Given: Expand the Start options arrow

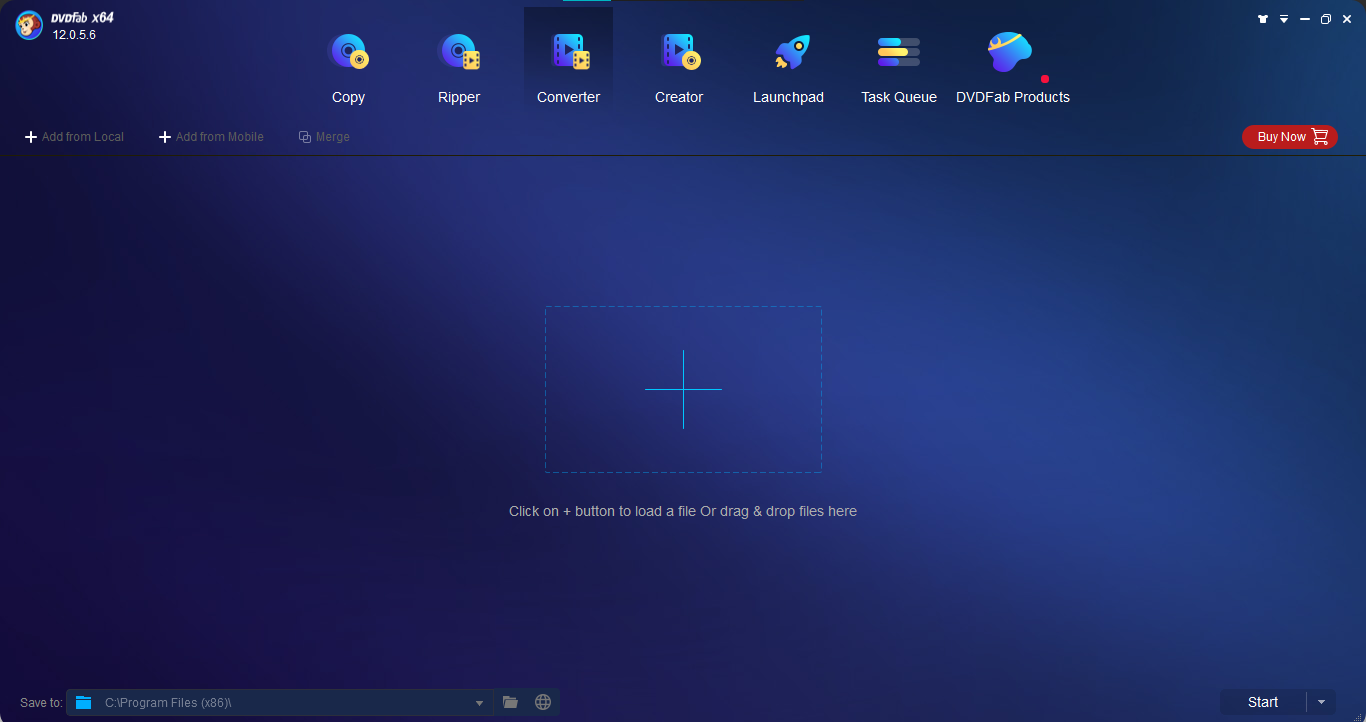Looking at the screenshot, I should (1321, 702).
